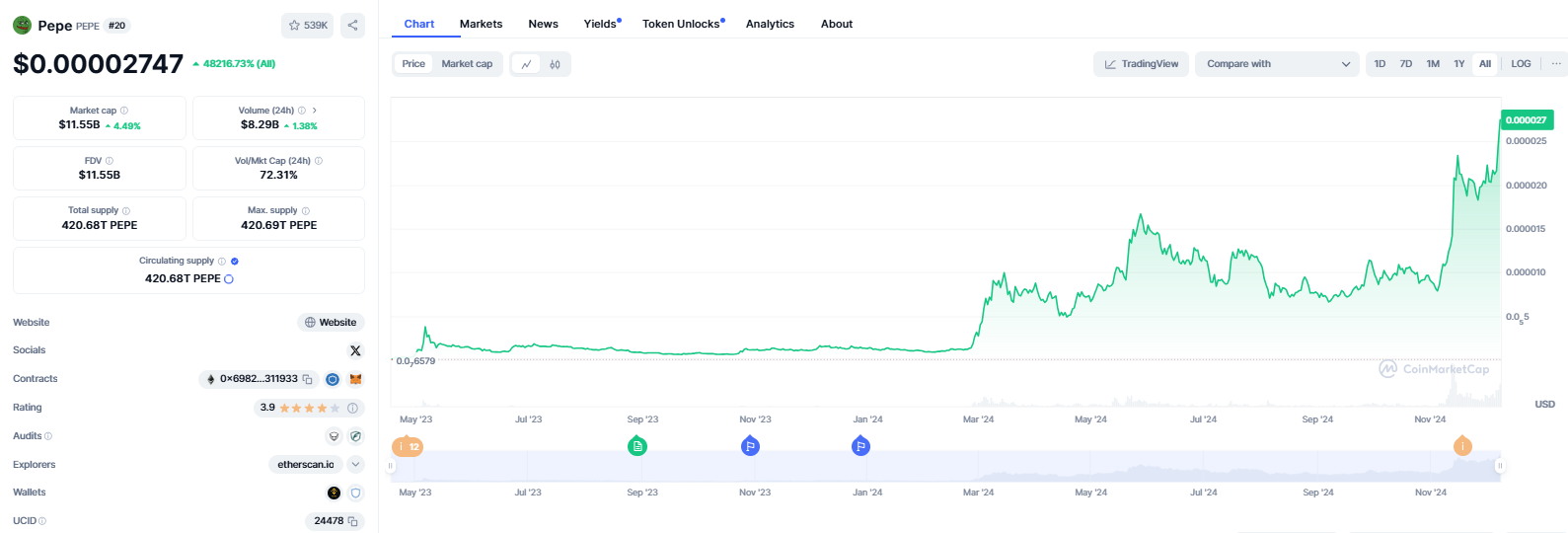The height and width of the screenshot is (533, 1568).
Task: Open the second audit provider icon
Action: 356,436
